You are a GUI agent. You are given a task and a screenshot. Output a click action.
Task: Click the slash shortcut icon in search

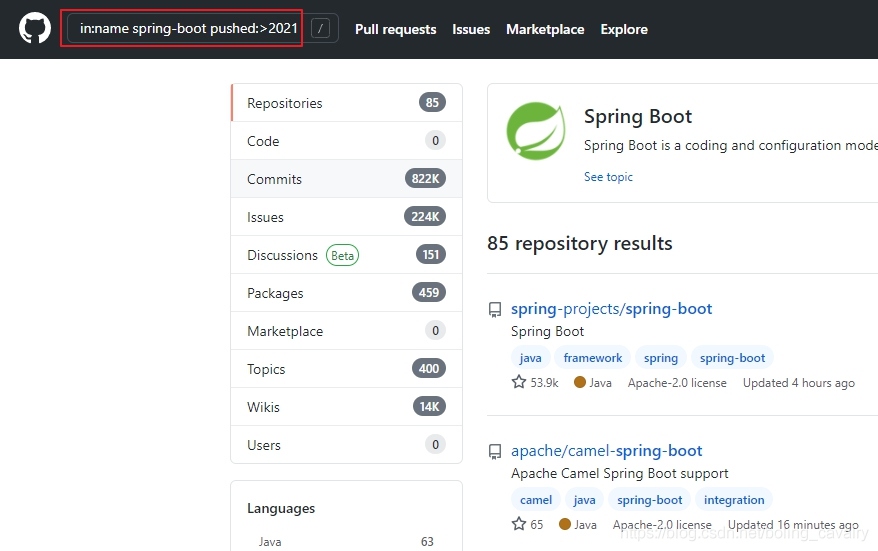pos(320,28)
